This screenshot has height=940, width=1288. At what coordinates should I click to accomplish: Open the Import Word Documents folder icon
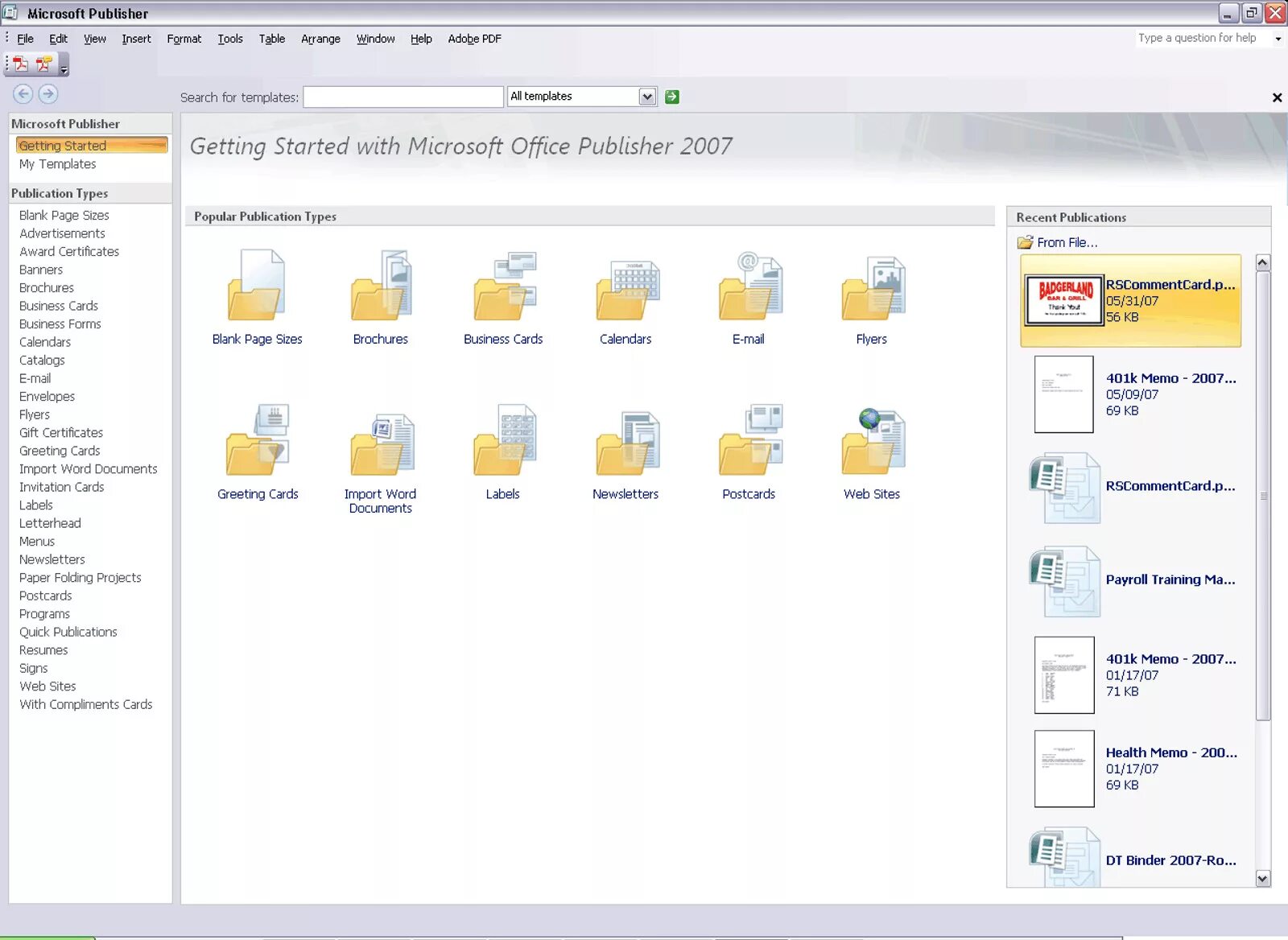(x=381, y=443)
